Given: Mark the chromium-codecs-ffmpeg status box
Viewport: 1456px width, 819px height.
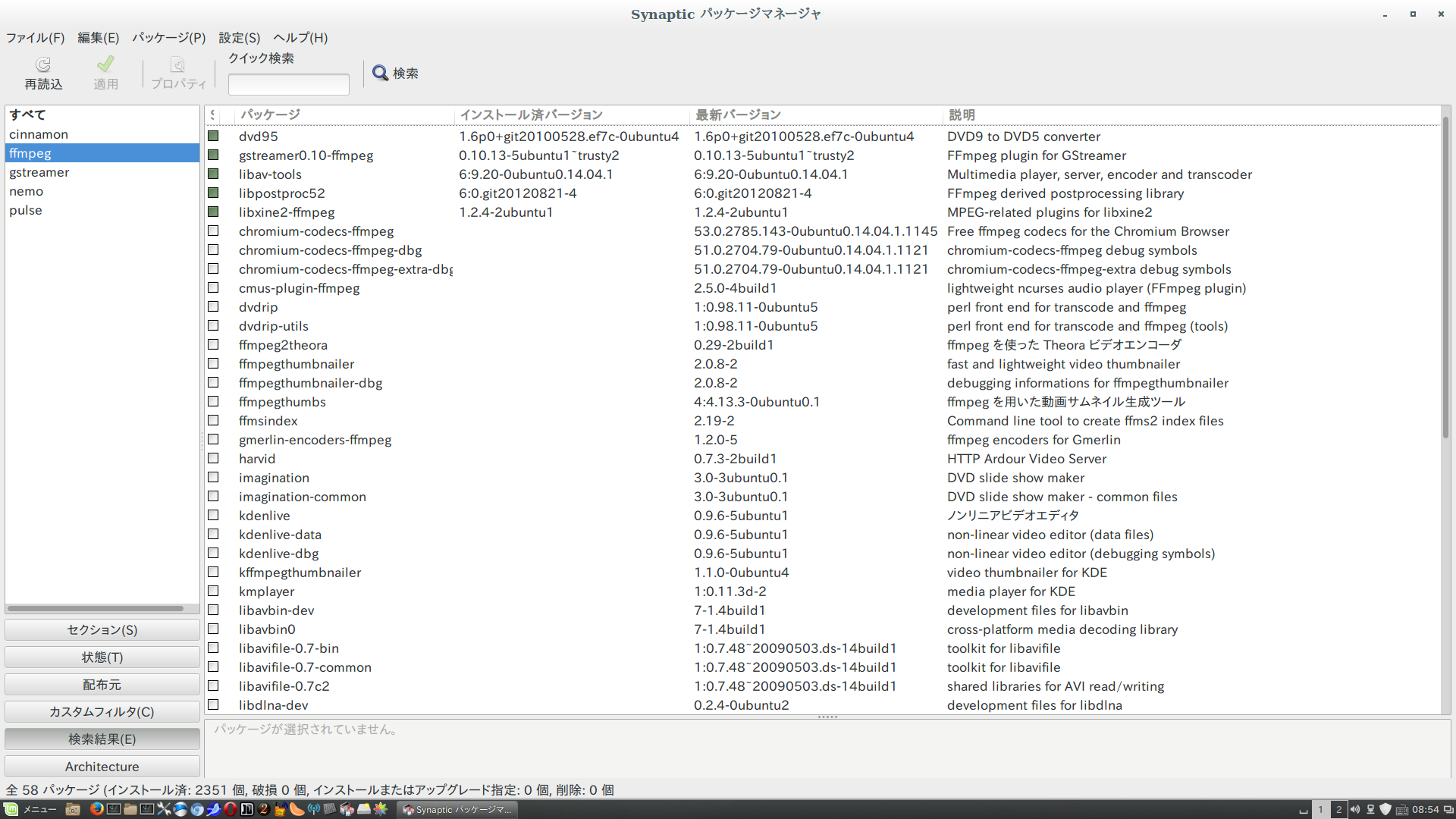Looking at the screenshot, I should pyautogui.click(x=213, y=231).
